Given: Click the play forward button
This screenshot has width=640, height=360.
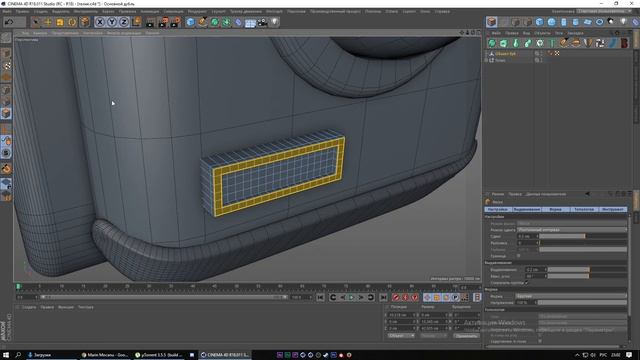Looking at the screenshot, I should pyautogui.click(x=351, y=297).
